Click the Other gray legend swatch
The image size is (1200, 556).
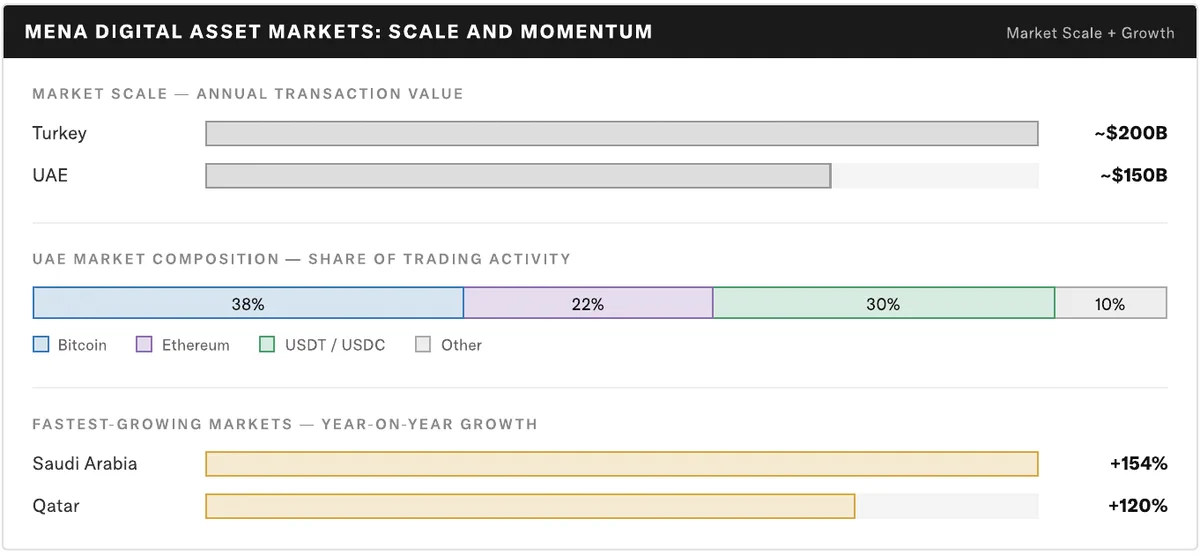[423, 344]
